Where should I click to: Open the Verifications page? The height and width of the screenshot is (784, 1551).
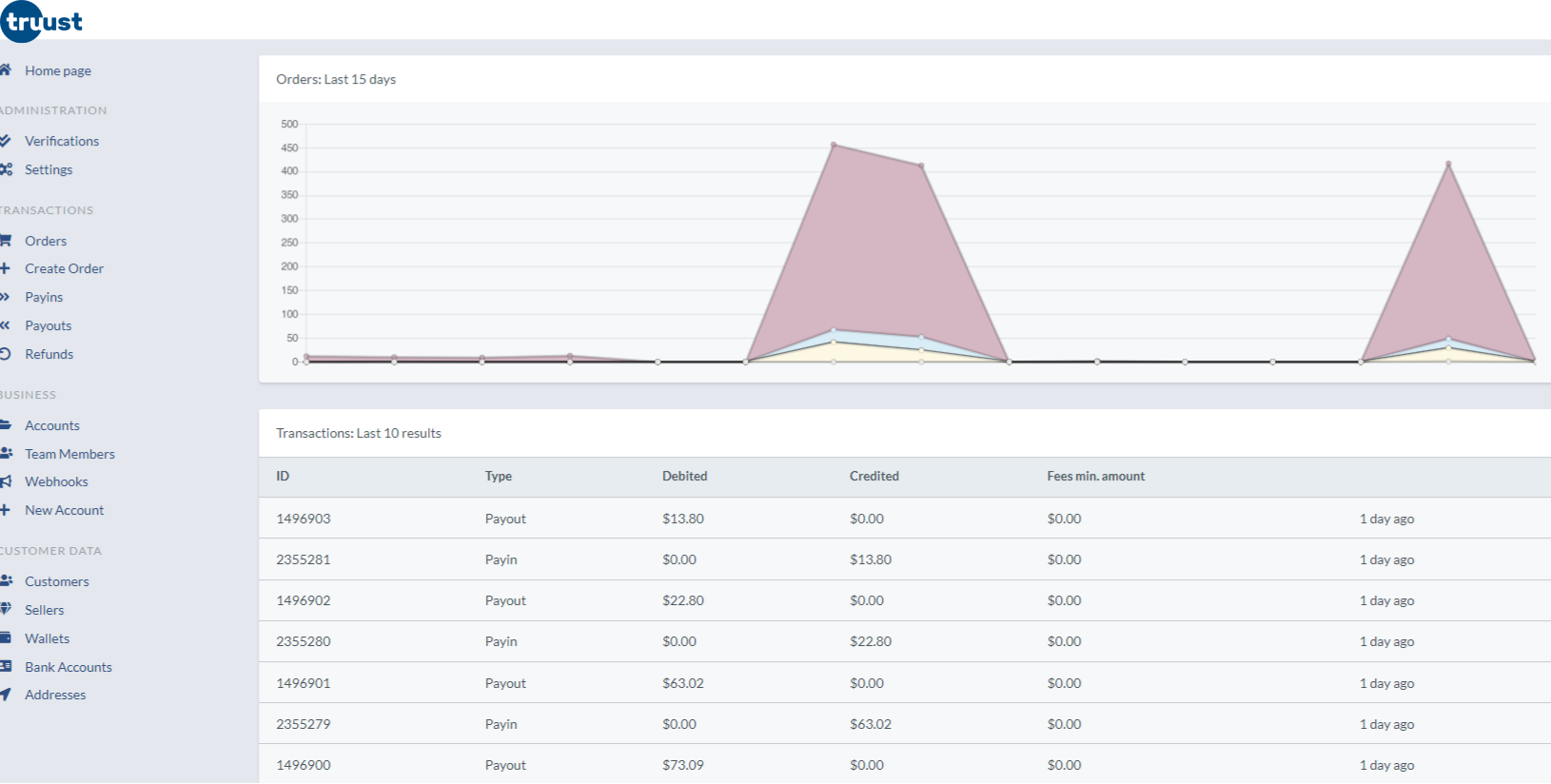pyautogui.click(x=62, y=141)
